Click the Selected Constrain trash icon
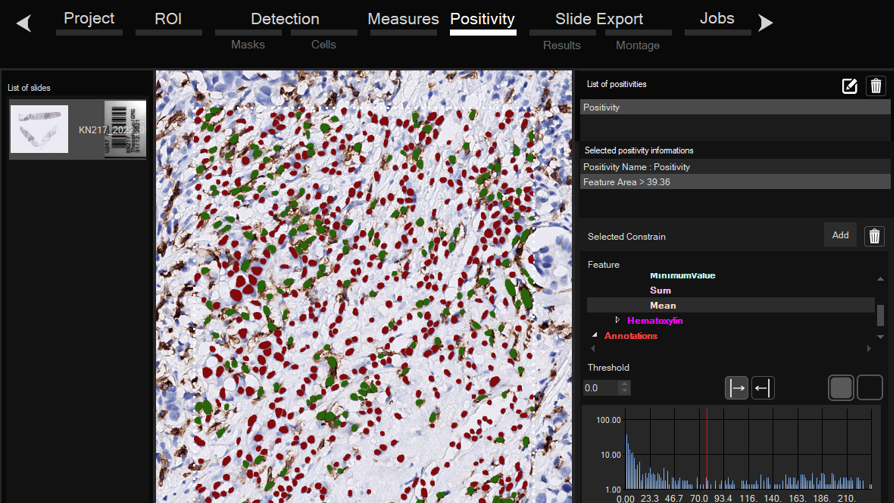 [874, 236]
